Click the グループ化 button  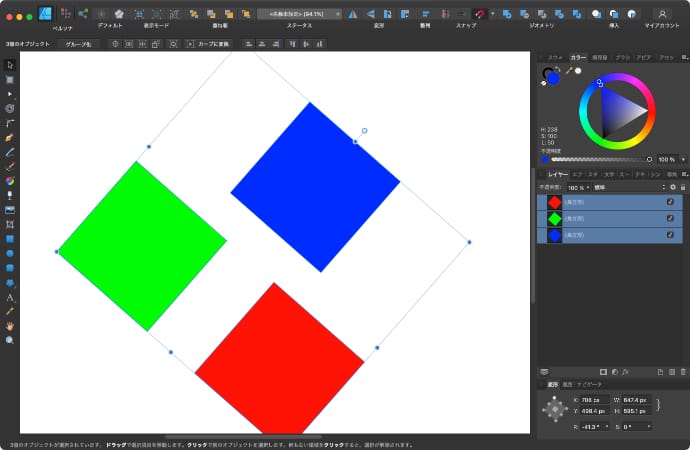click(x=77, y=45)
